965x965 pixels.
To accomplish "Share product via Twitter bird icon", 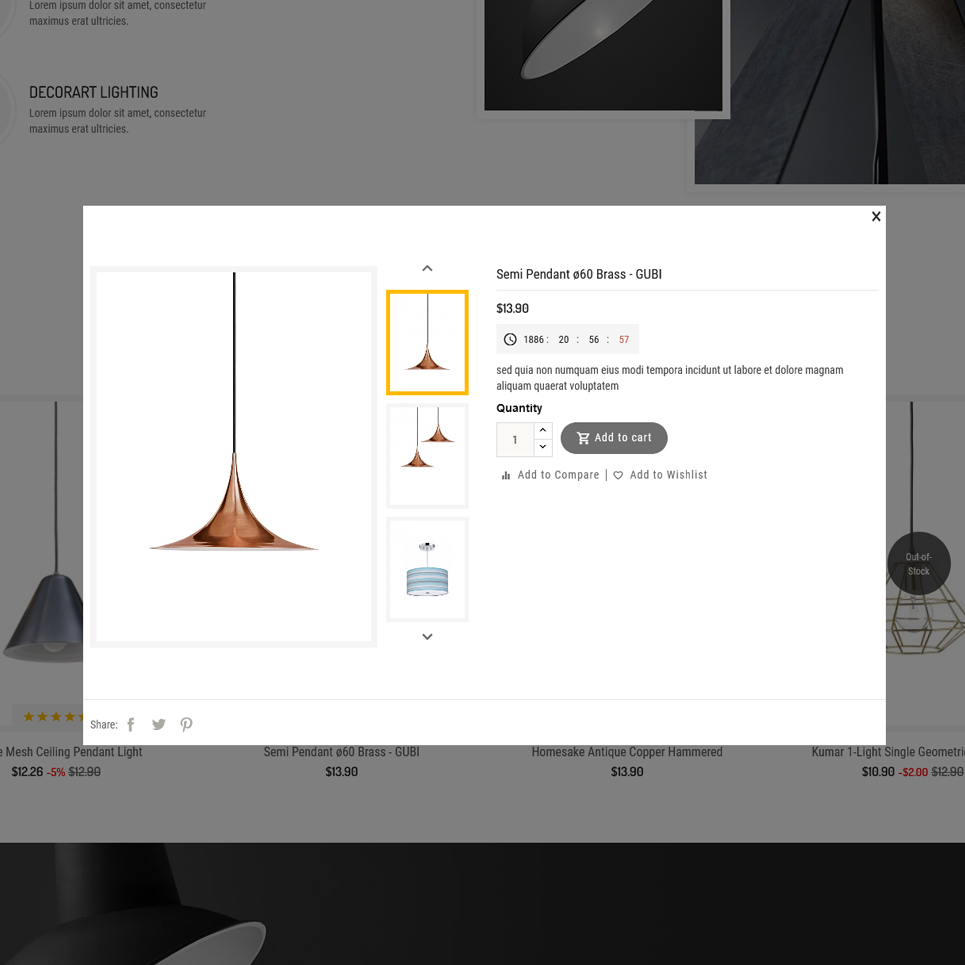I will [159, 724].
